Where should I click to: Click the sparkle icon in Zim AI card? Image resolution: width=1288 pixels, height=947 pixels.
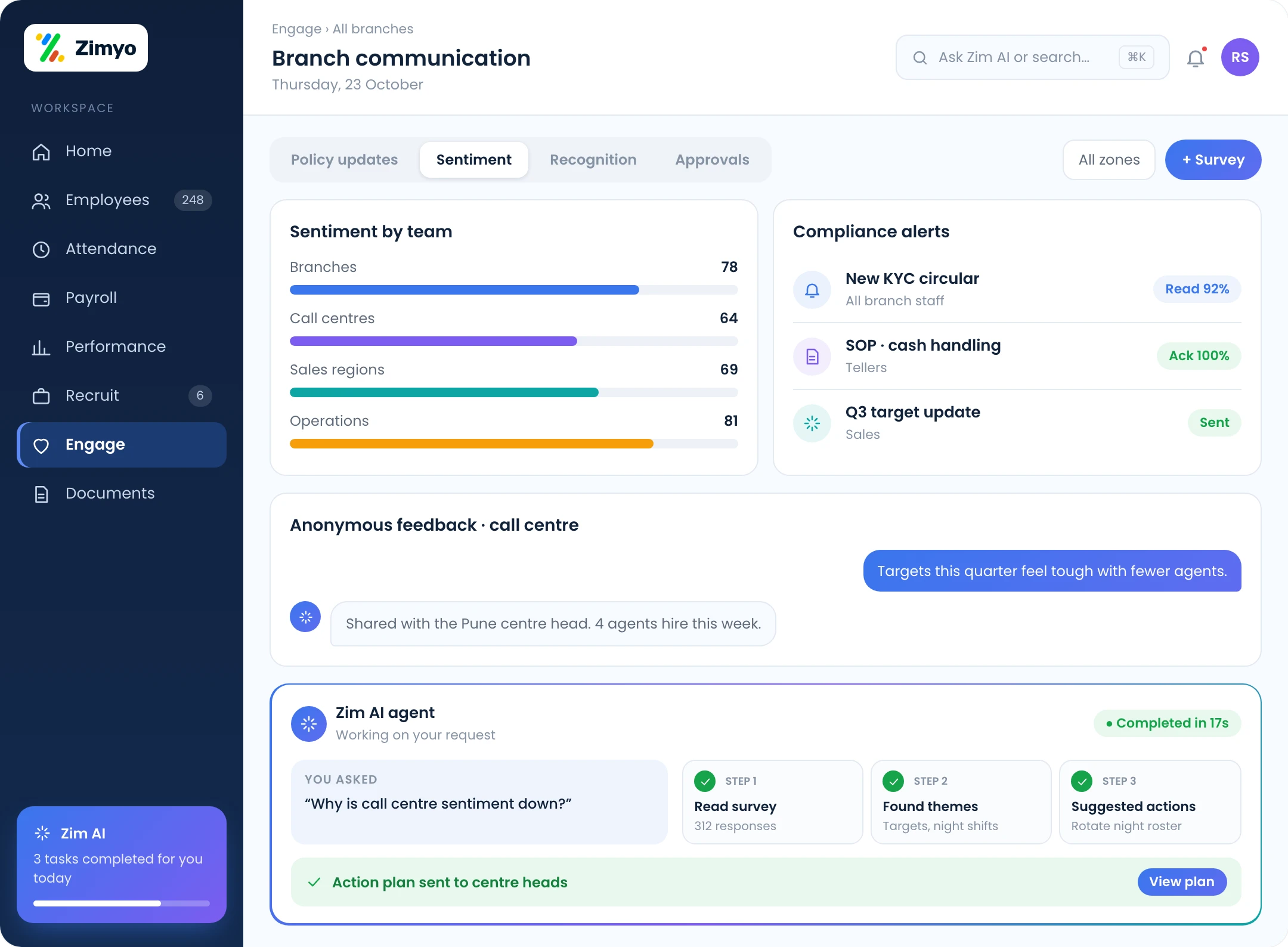pos(42,833)
